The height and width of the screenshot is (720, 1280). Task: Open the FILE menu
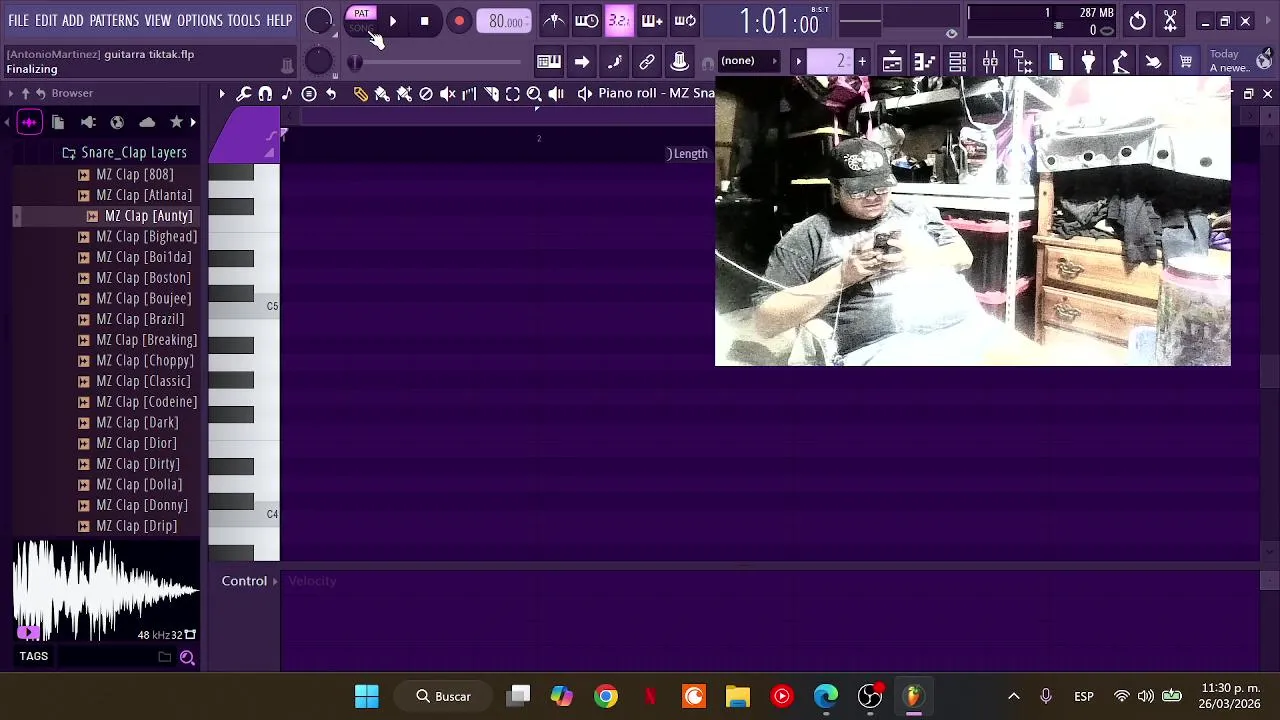click(19, 20)
